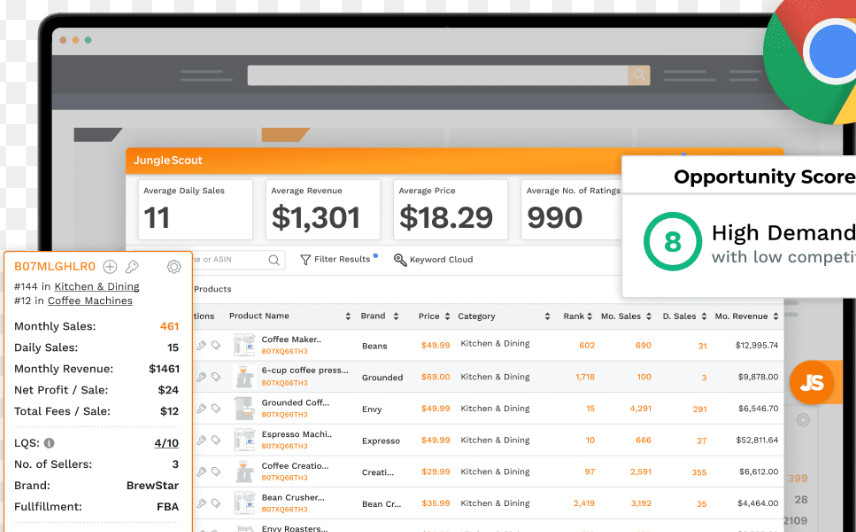
Task: Click the tag icon on the Coffee Maker row
Action: tap(216, 346)
